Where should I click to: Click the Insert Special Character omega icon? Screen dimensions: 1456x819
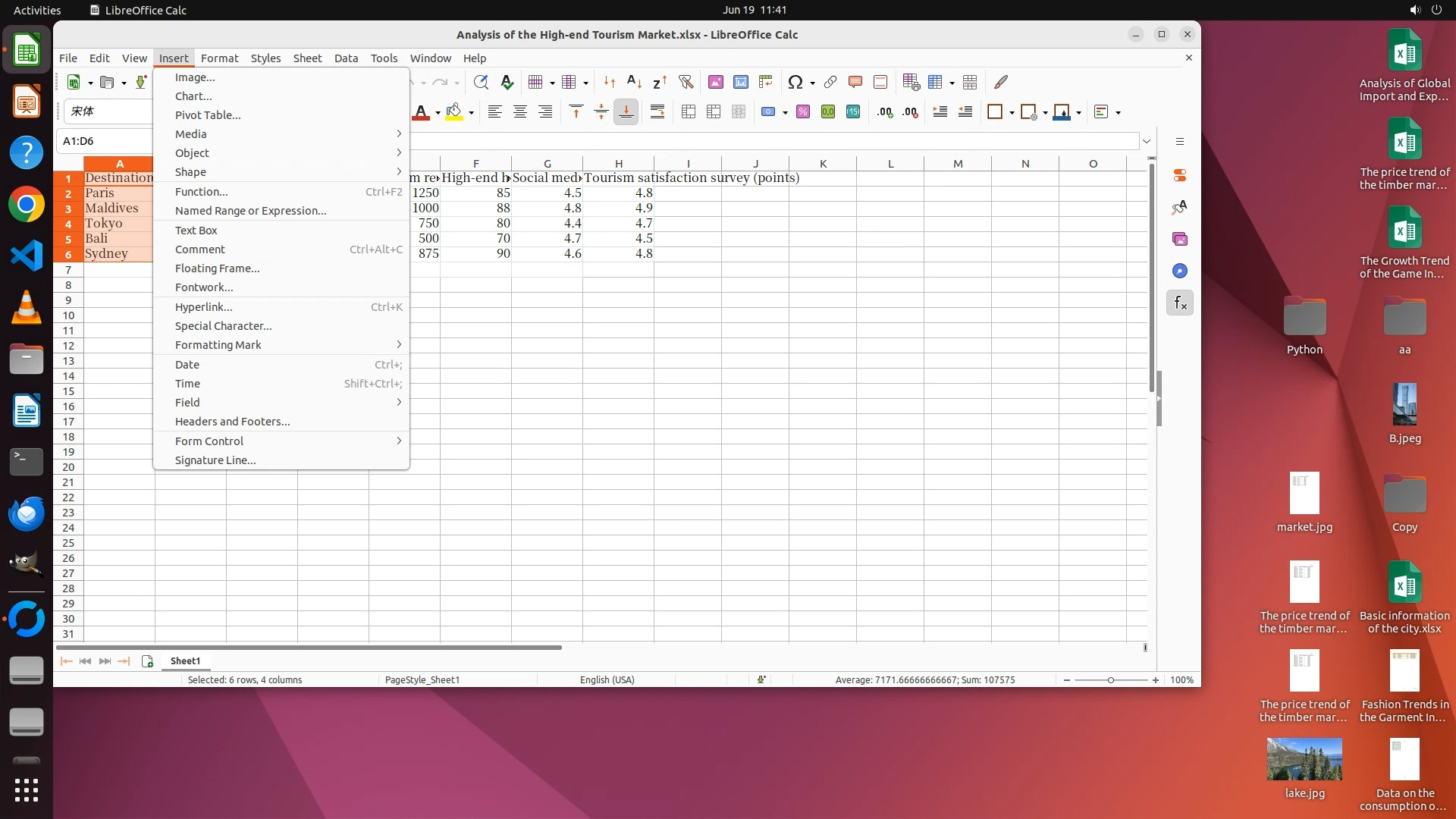(795, 82)
